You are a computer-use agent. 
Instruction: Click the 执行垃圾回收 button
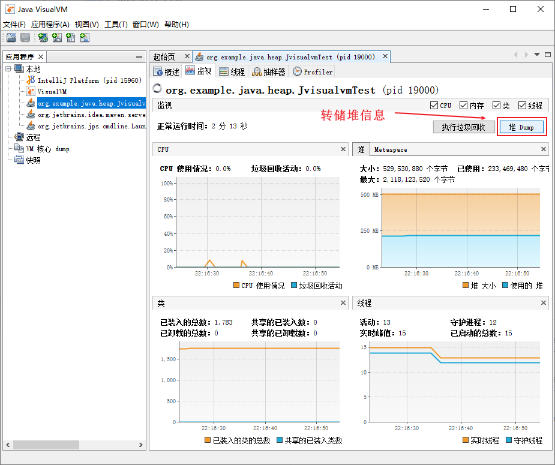pos(464,127)
